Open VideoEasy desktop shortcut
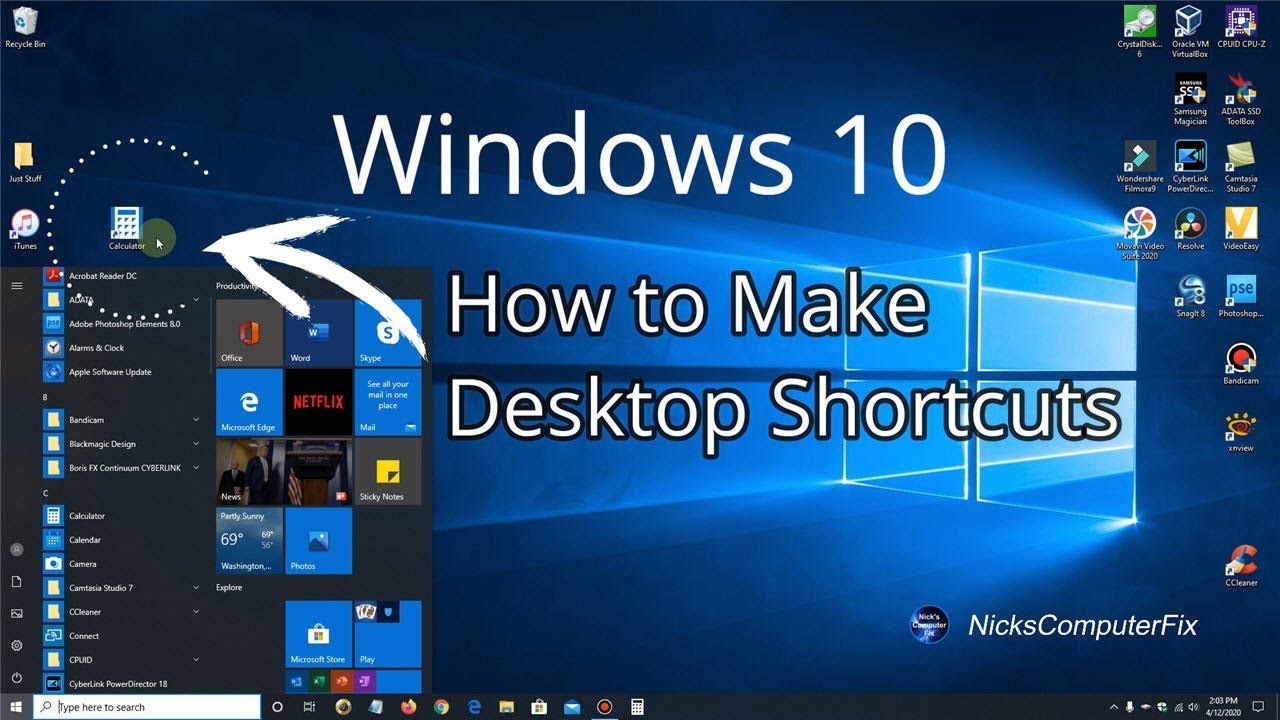 click(x=1241, y=229)
